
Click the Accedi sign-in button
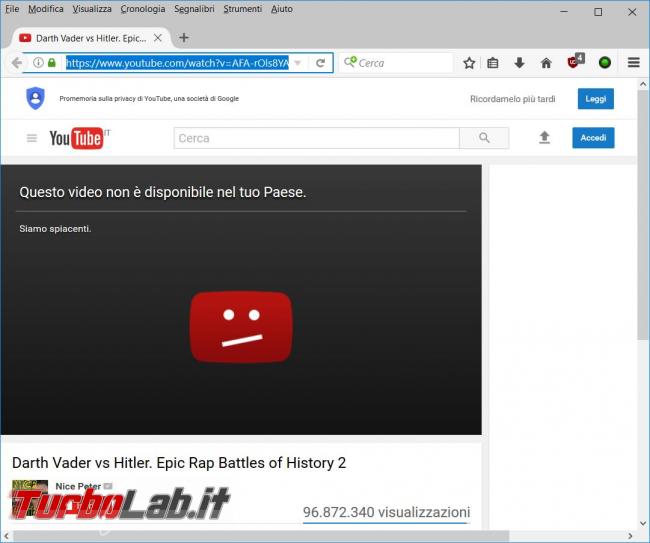click(x=593, y=138)
